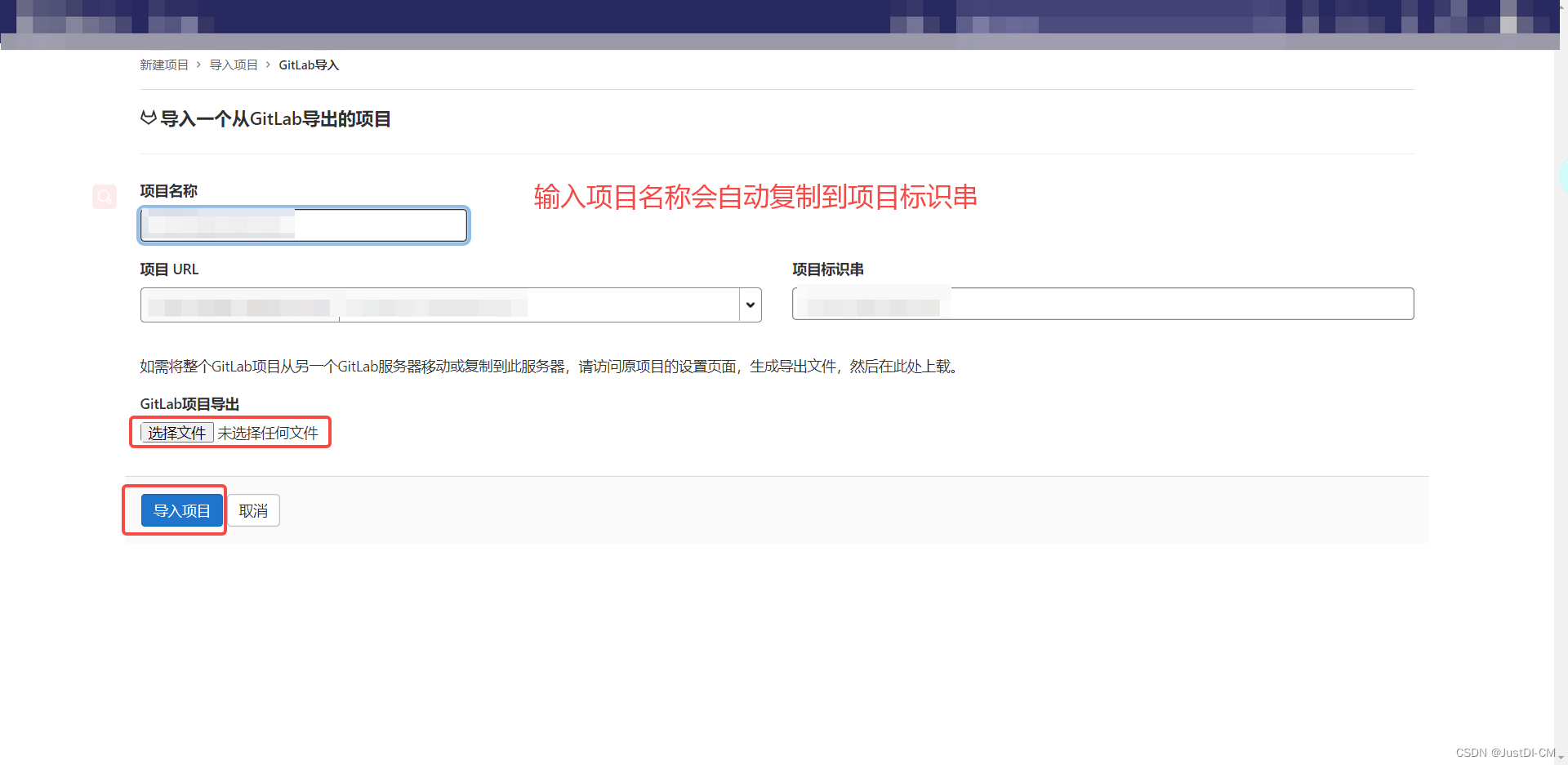
Task: Click the 导入一个从GitLab导出的项目 heading text
Action: click(276, 119)
